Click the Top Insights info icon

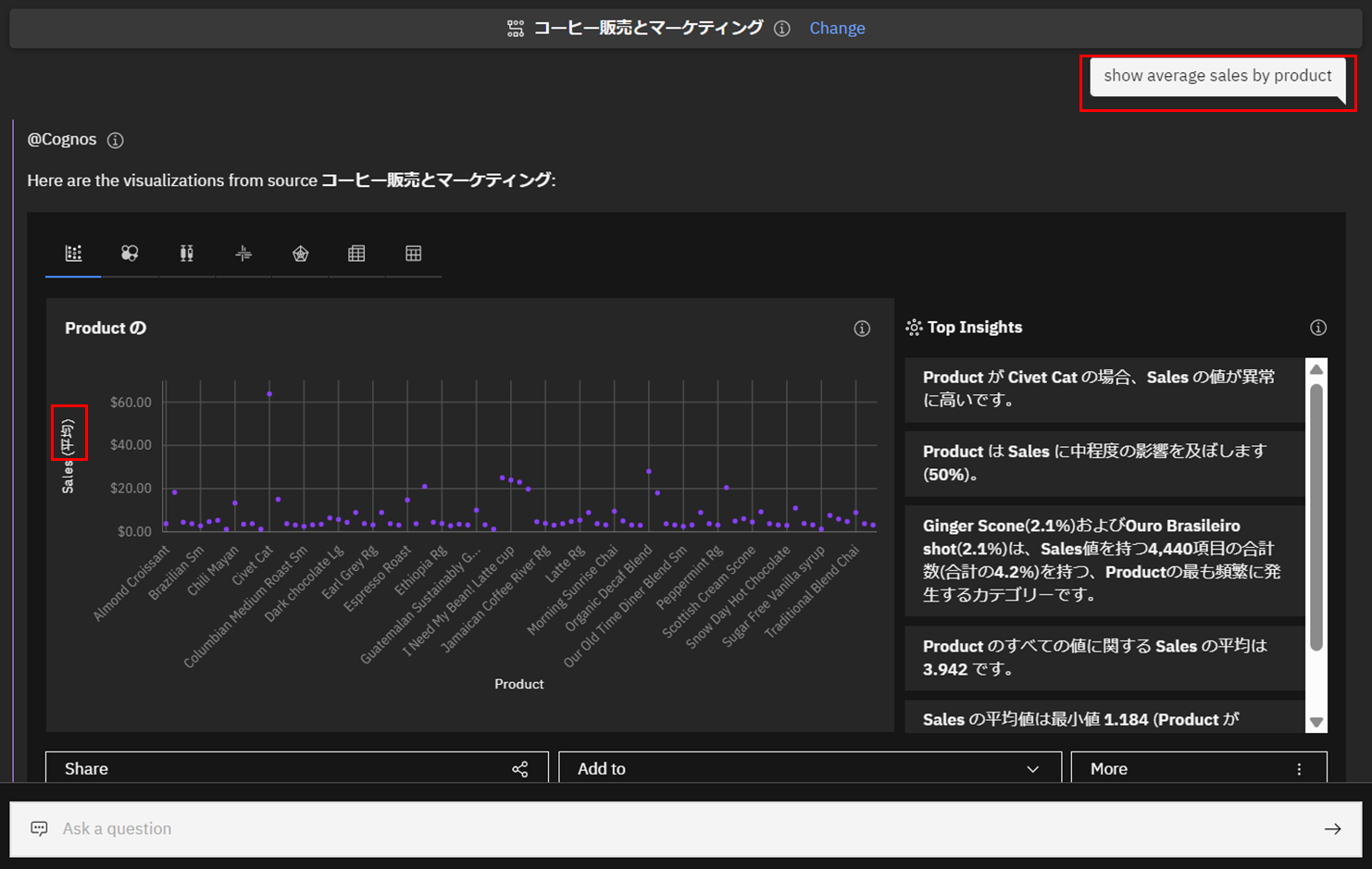1318,328
